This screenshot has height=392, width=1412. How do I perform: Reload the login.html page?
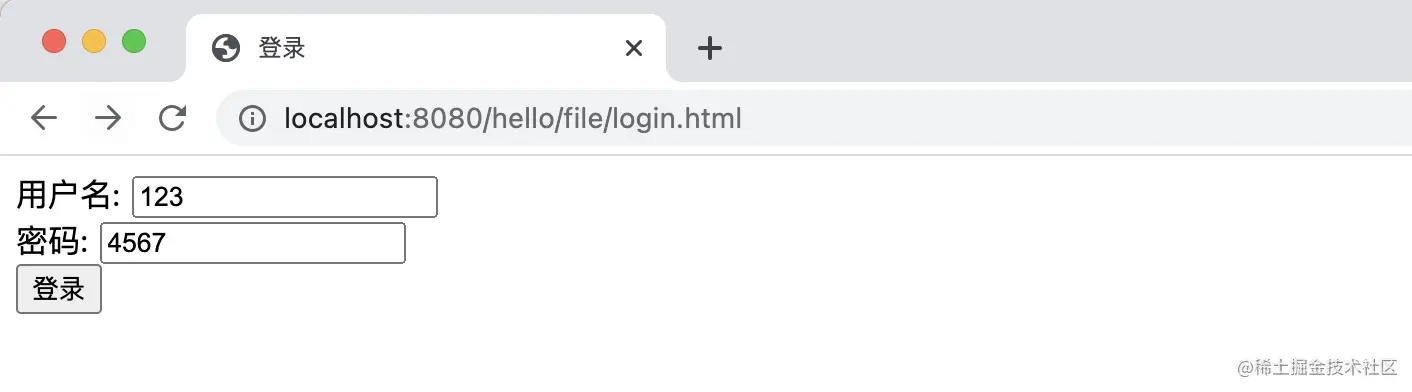tap(173, 118)
